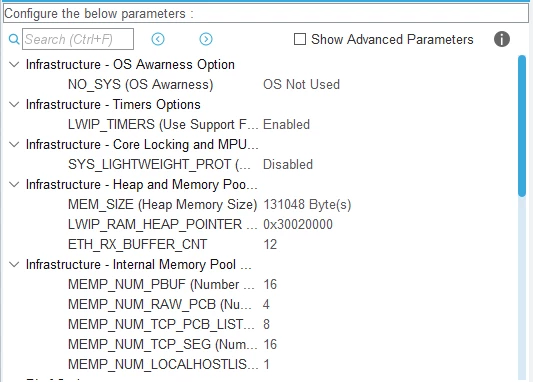Collapse Infrastructure - Heap and Memory Pool section
The height and width of the screenshot is (382, 533).
tap(14, 185)
